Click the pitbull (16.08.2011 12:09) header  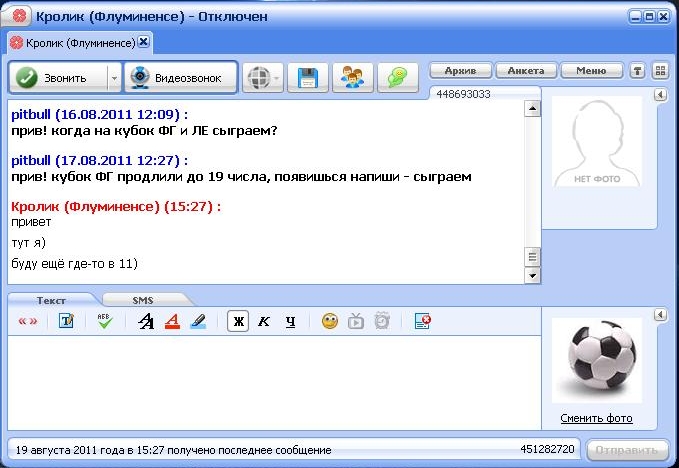click(x=100, y=115)
